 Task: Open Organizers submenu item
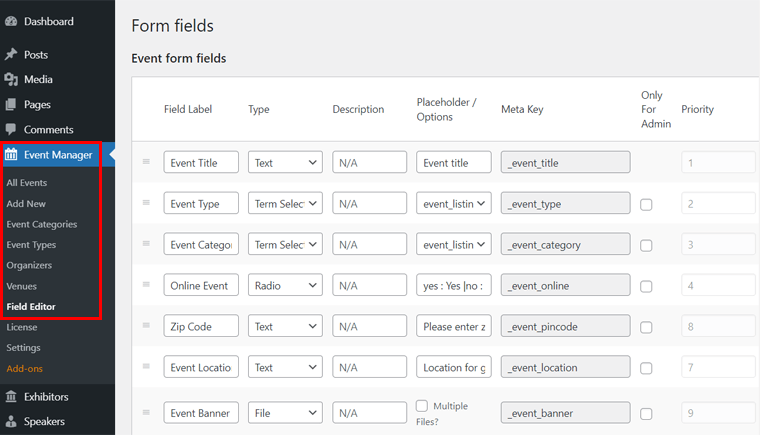click(x=29, y=265)
